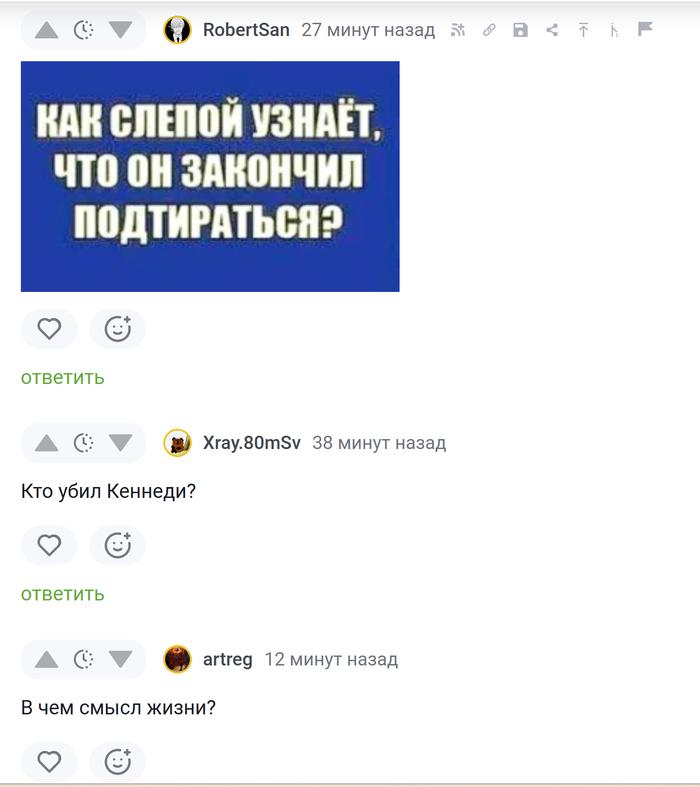700x787 pixels.
Task: Copy link to RobertSan's comment
Action: click(489, 30)
